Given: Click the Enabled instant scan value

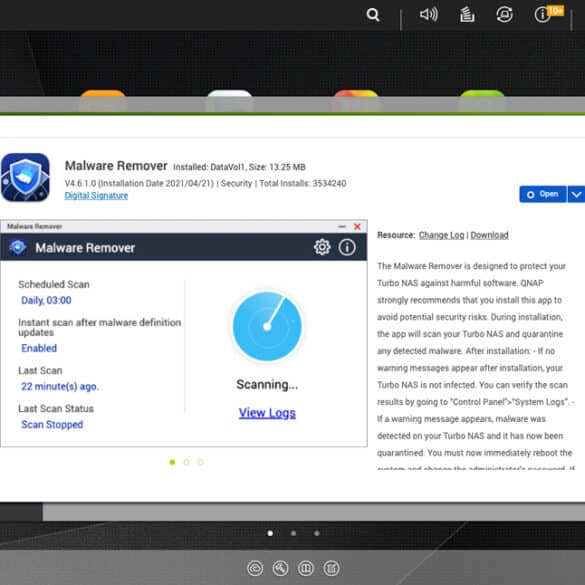Looking at the screenshot, I should pyautogui.click(x=39, y=348).
